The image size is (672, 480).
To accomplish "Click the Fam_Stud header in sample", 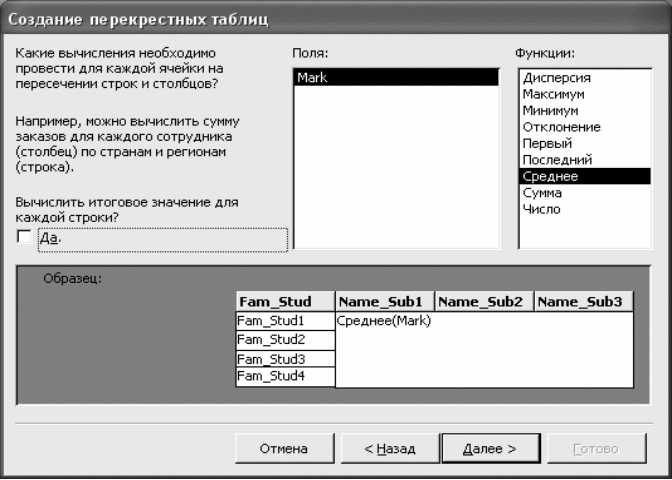I will pos(285,302).
